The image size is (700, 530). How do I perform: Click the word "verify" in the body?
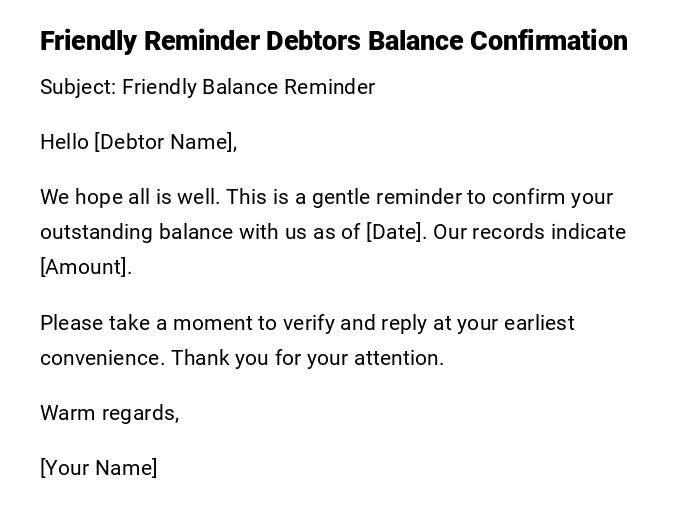[311, 323]
